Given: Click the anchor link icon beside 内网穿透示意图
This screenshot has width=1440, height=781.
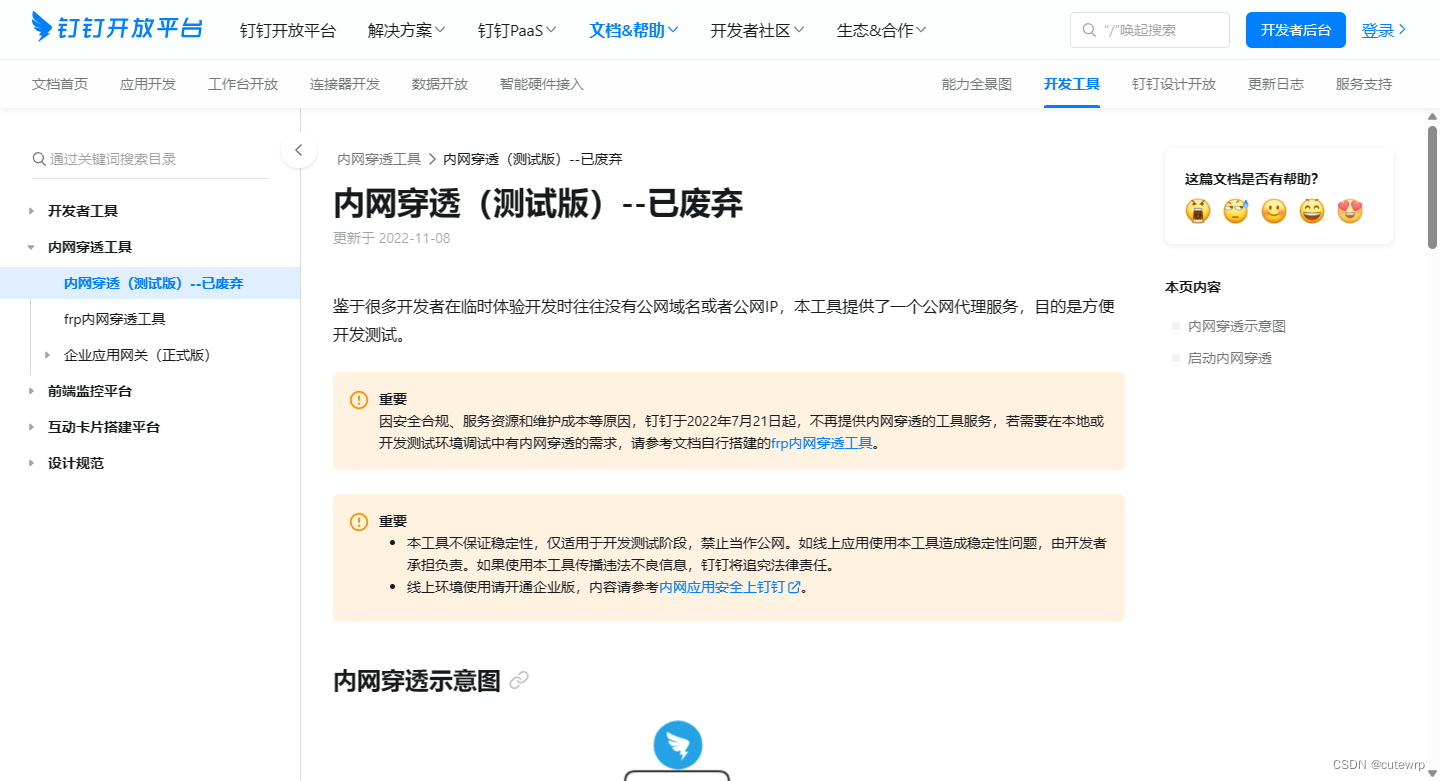Looking at the screenshot, I should point(518,681).
